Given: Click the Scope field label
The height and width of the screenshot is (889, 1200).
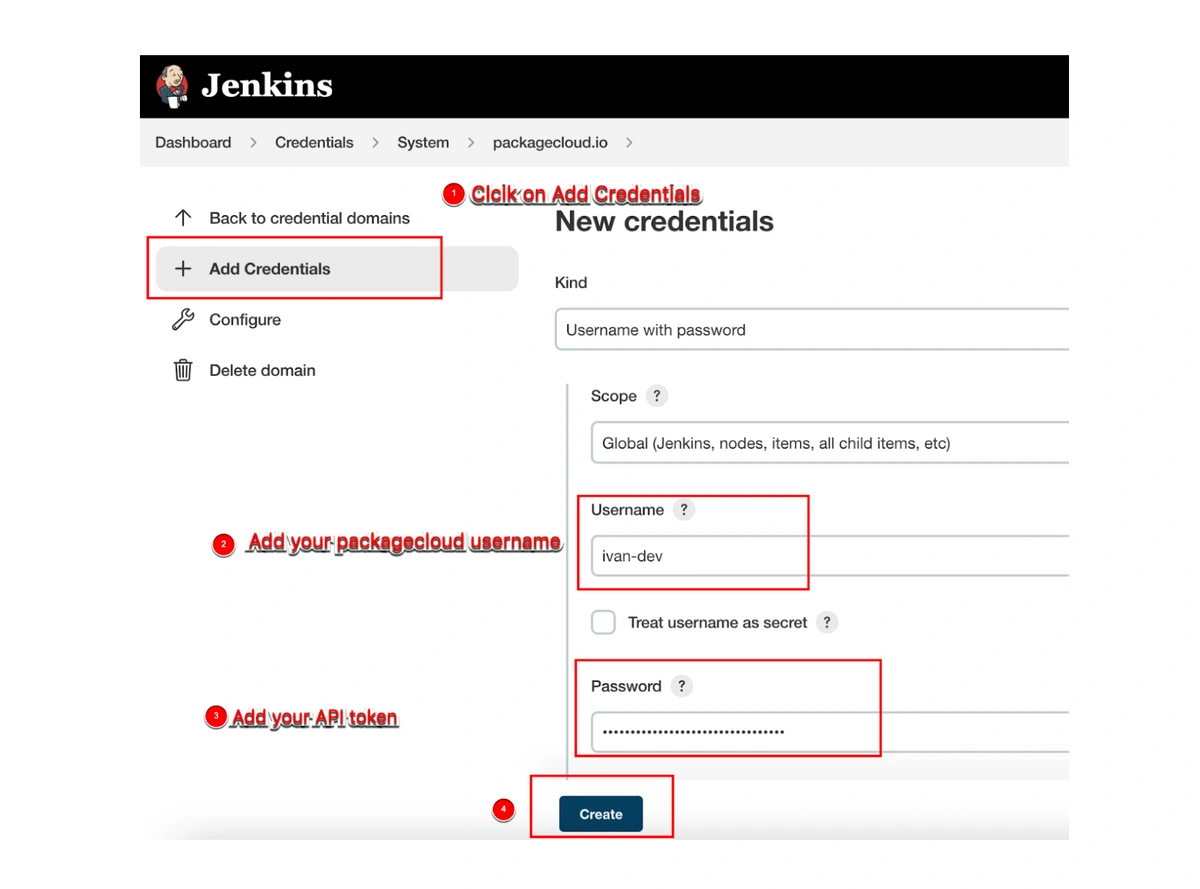Looking at the screenshot, I should pos(614,396).
